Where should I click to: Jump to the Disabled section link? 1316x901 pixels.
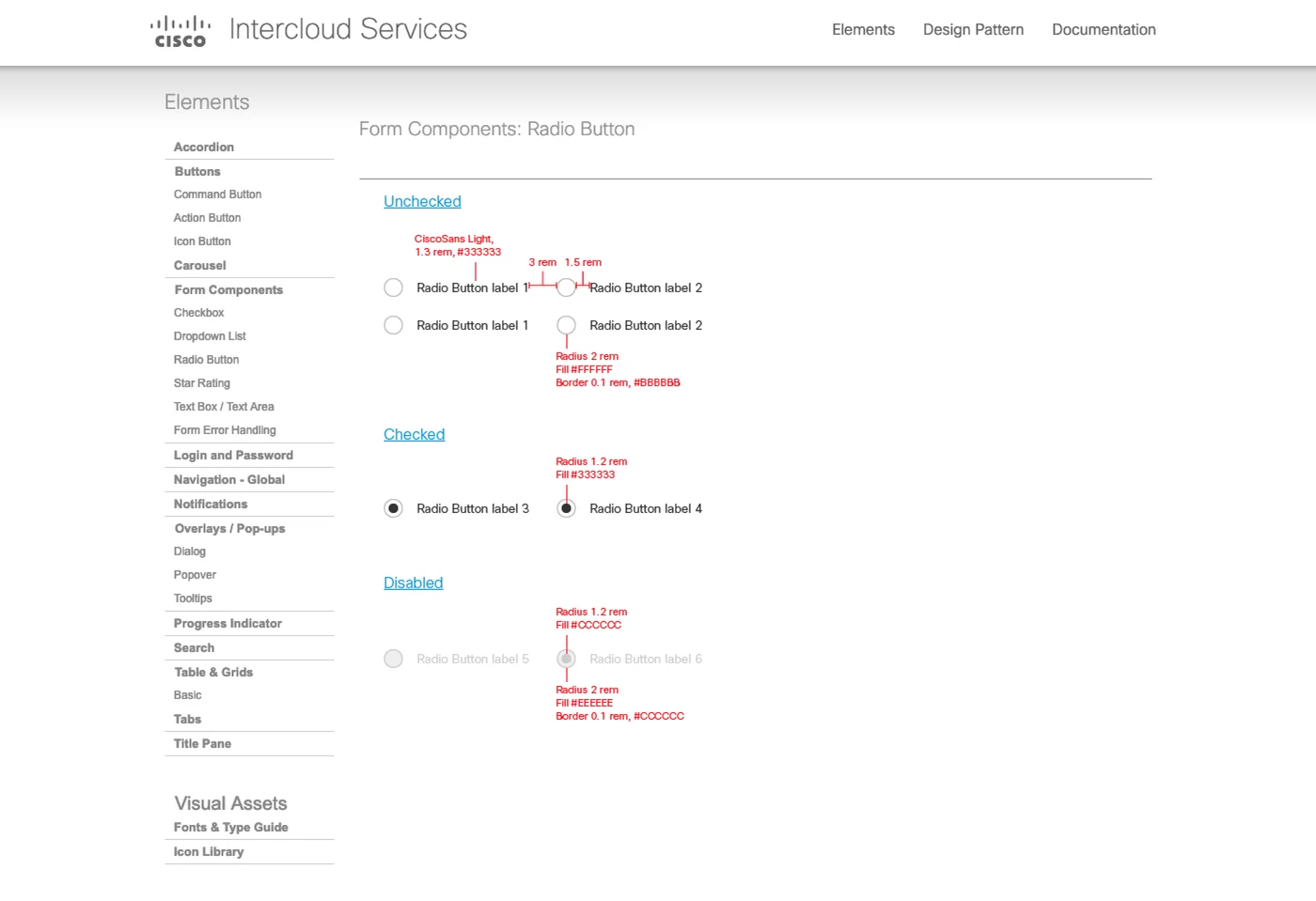[413, 583]
